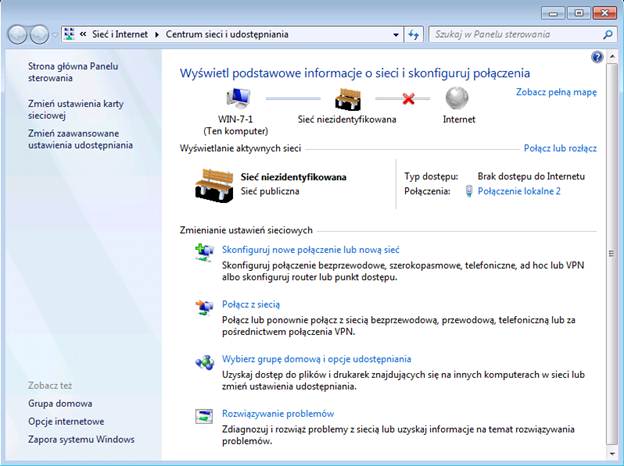The height and width of the screenshot is (466, 624).
Task: Select Centrum sieci i udostępniania breadcrumb
Action: click(226, 34)
